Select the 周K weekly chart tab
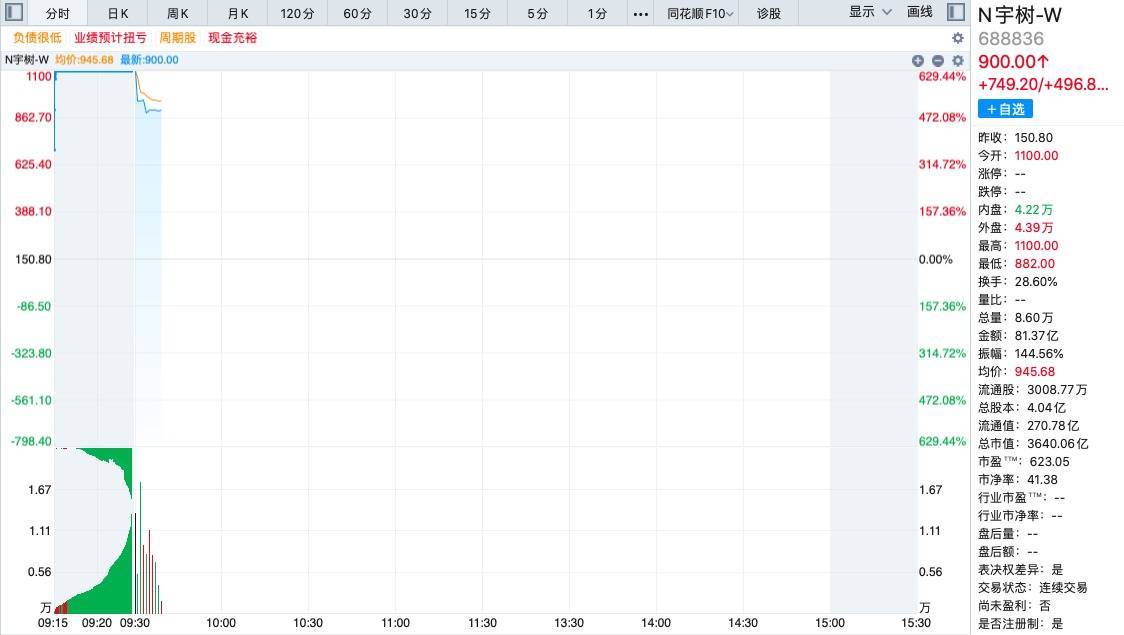 178,14
